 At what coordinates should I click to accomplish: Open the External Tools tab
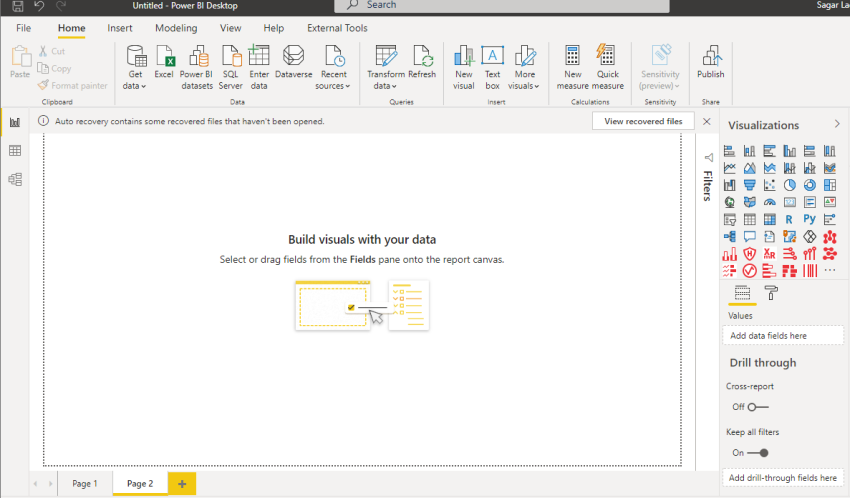(x=337, y=28)
